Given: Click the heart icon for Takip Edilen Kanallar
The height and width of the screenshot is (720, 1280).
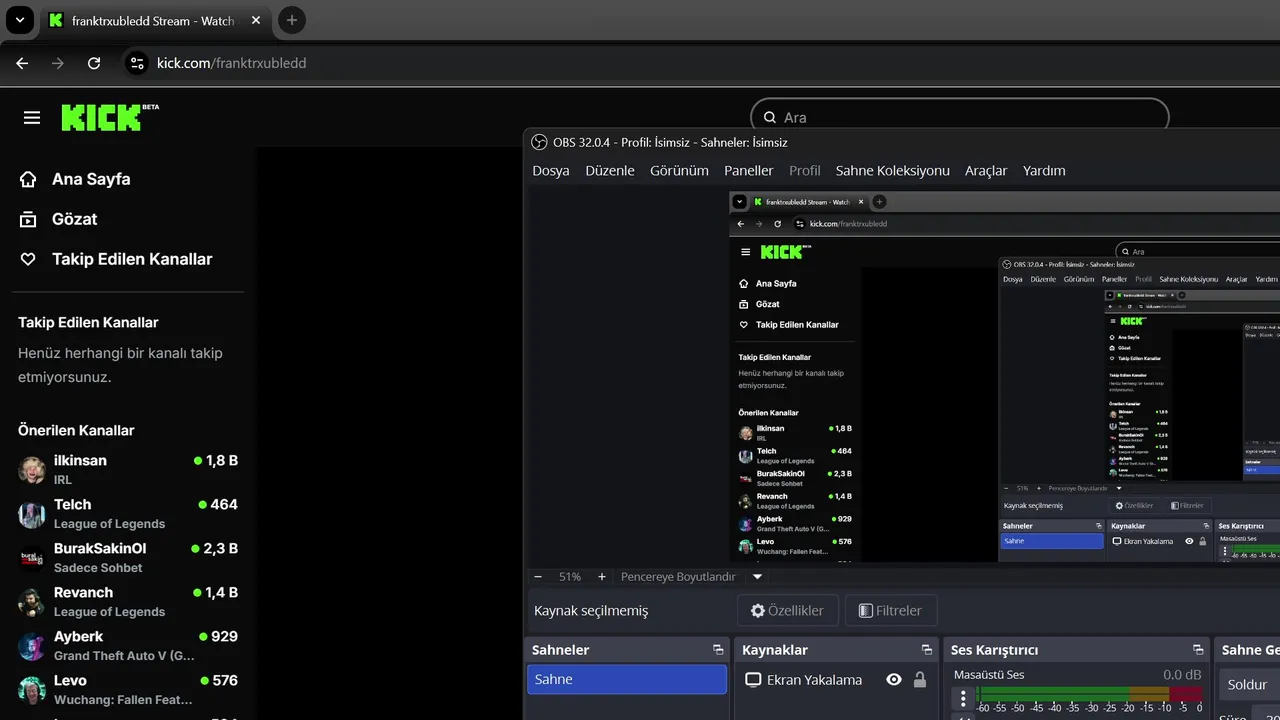Looking at the screenshot, I should point(28,259).
